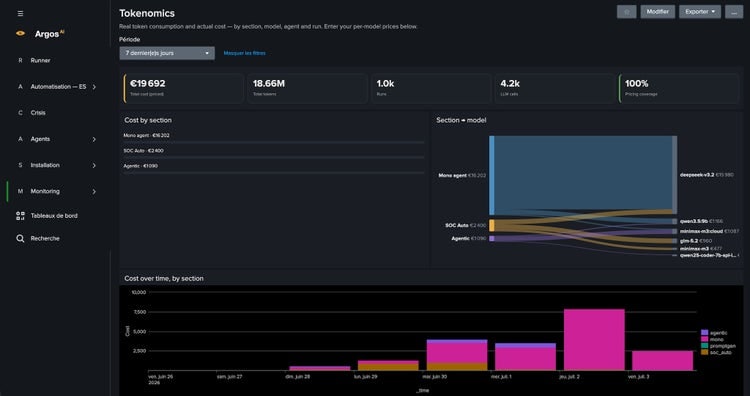Viewport: 750px width, 396px height.
Task: Open the Période 7 dernier(e)s jours dropdown
Action: tap(167, 53)
